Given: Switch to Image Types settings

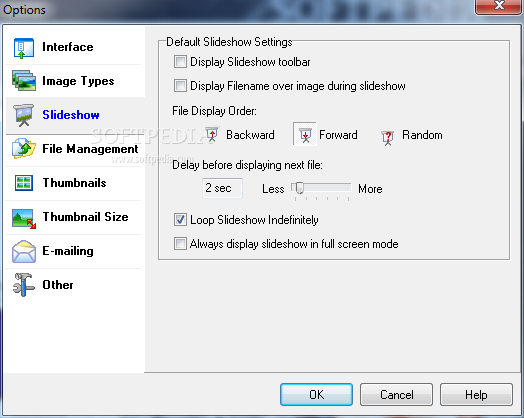Looking at the screenshot, I should (78, 81).
